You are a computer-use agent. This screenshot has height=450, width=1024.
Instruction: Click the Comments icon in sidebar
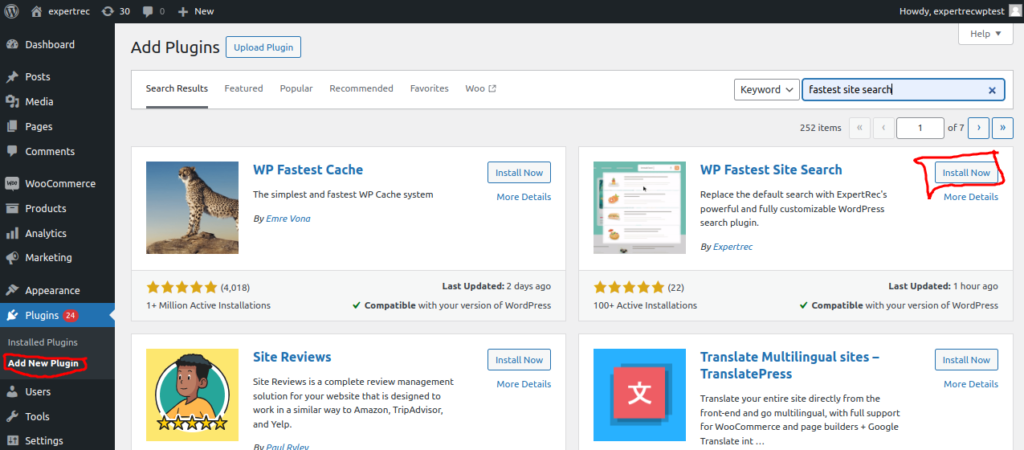(12, 151)
